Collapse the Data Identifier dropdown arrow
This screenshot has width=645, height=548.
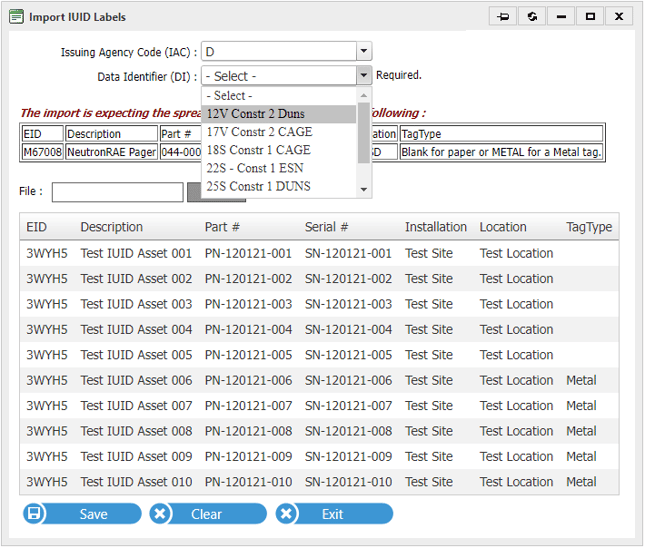(364, 76)
